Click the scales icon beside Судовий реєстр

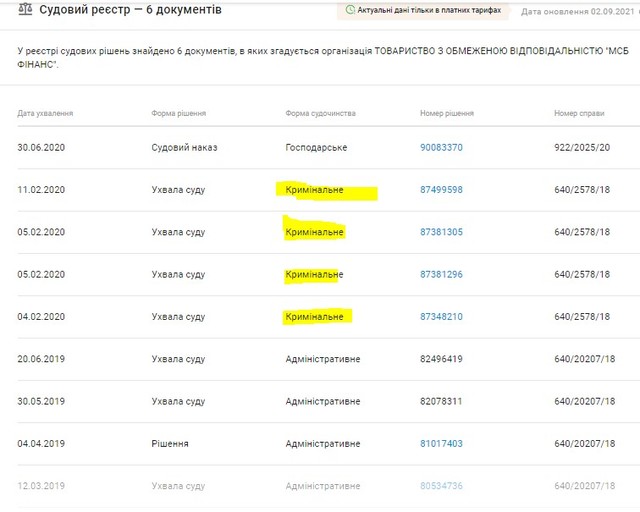pos(25,10)
